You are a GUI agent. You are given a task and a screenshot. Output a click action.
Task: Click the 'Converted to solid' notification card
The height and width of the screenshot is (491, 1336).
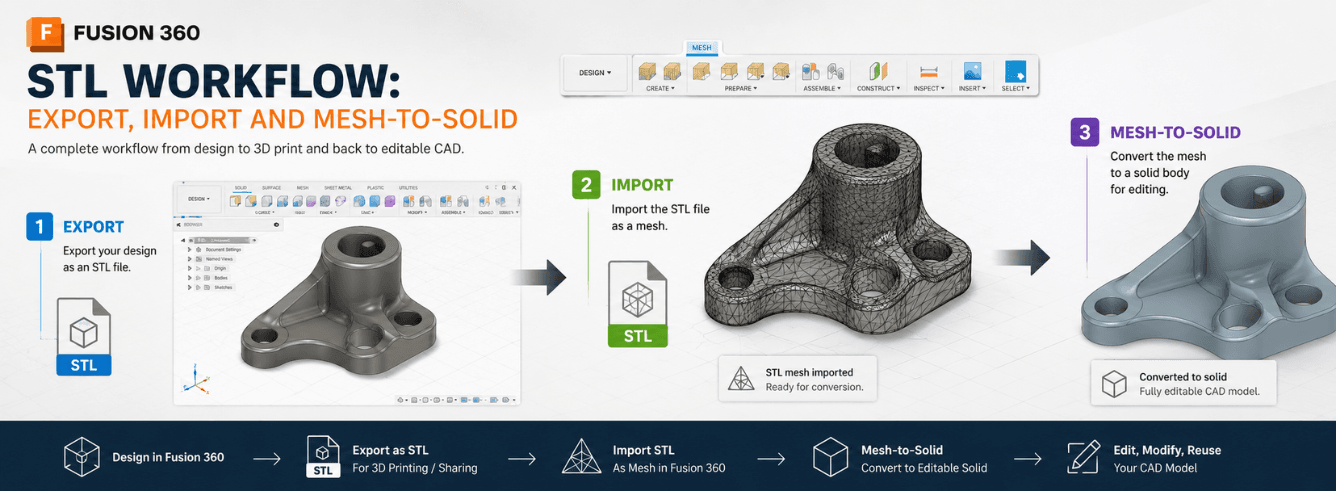coord(1183,383)
